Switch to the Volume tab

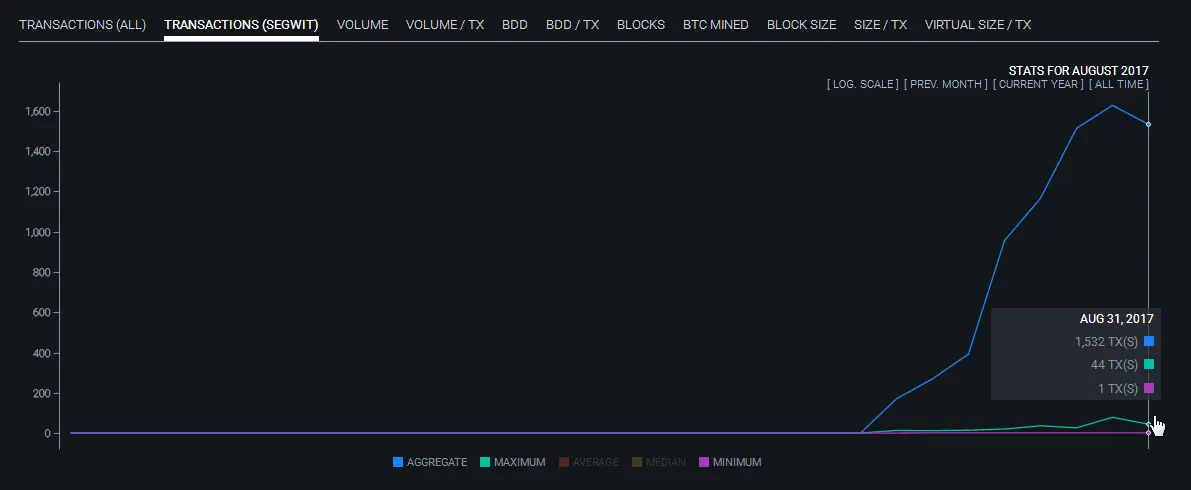(x=362, y=24)
